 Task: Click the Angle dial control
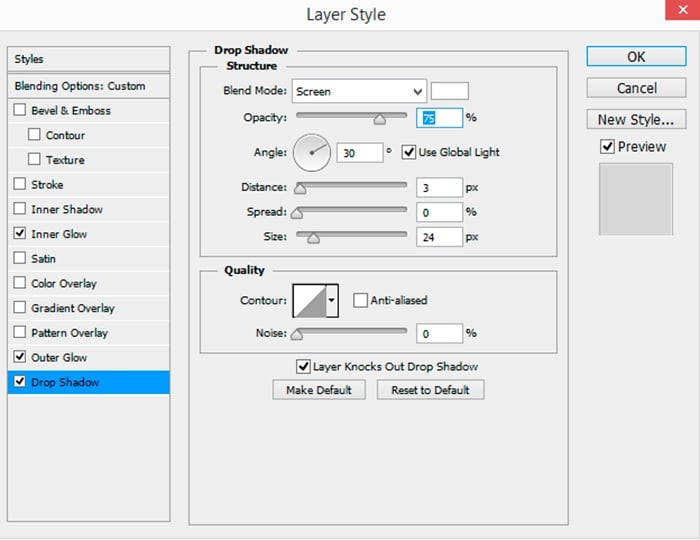[x=311, y=153]
